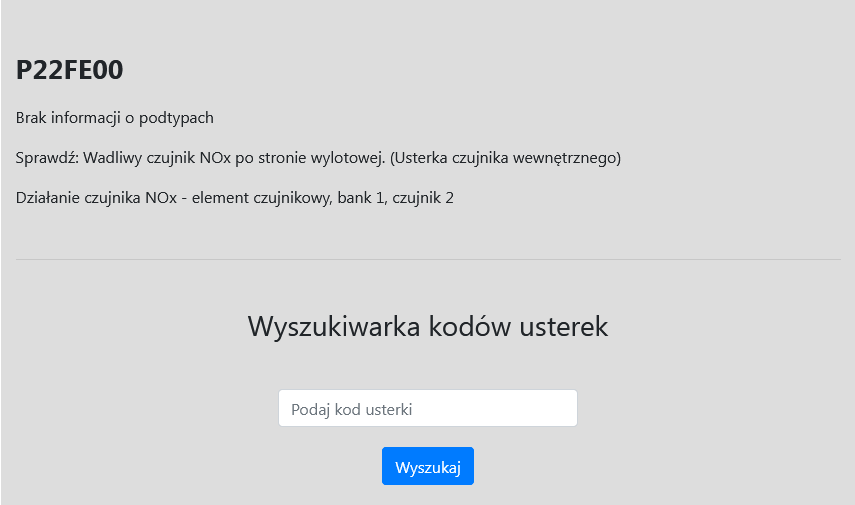Screen dimensions: 855x505
Task: Click the word "Sprawdź:" starting the description
Action: click(47, 158)
